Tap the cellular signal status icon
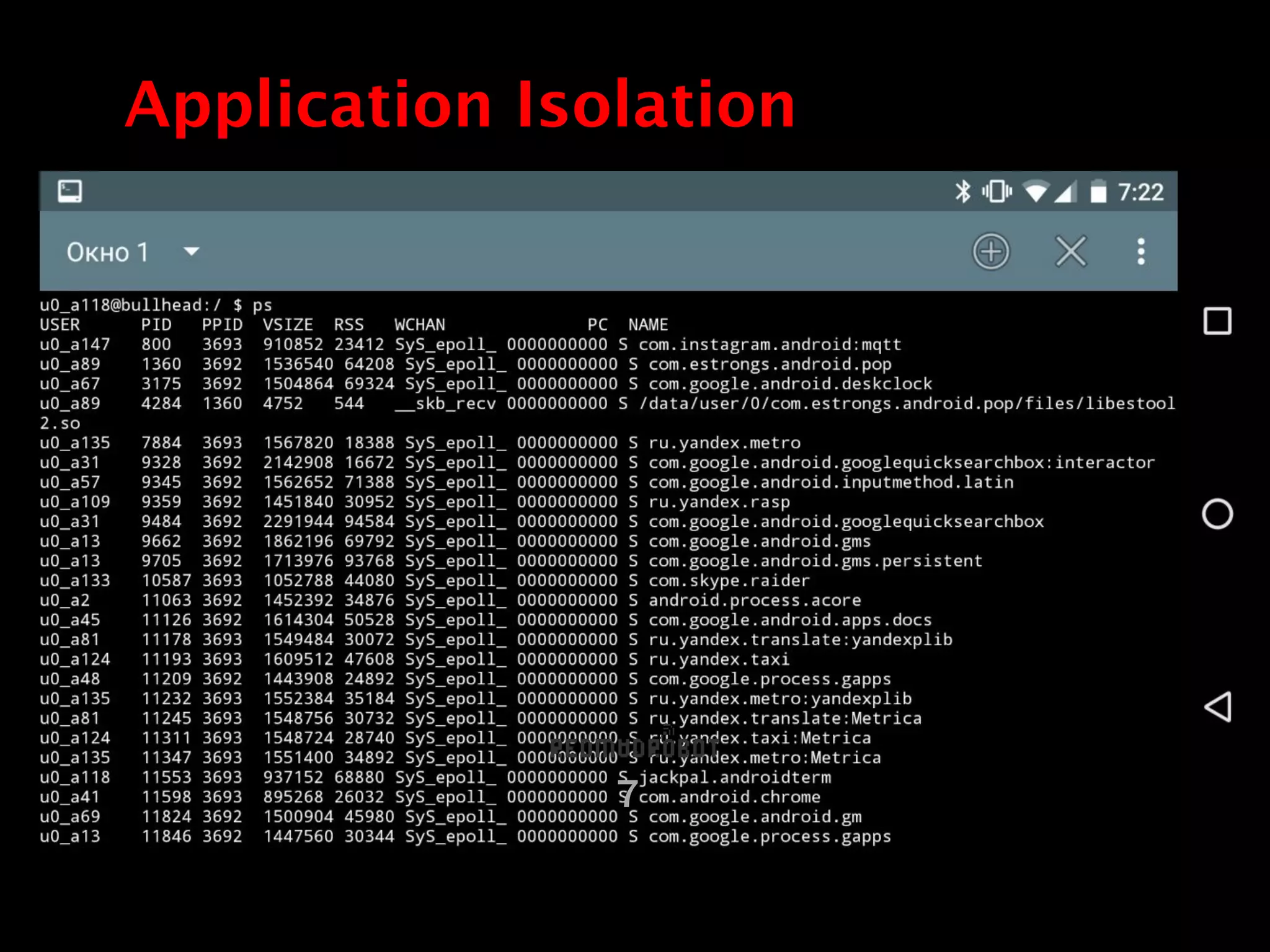This screenshot has width=1270, height=952. 1066,193
